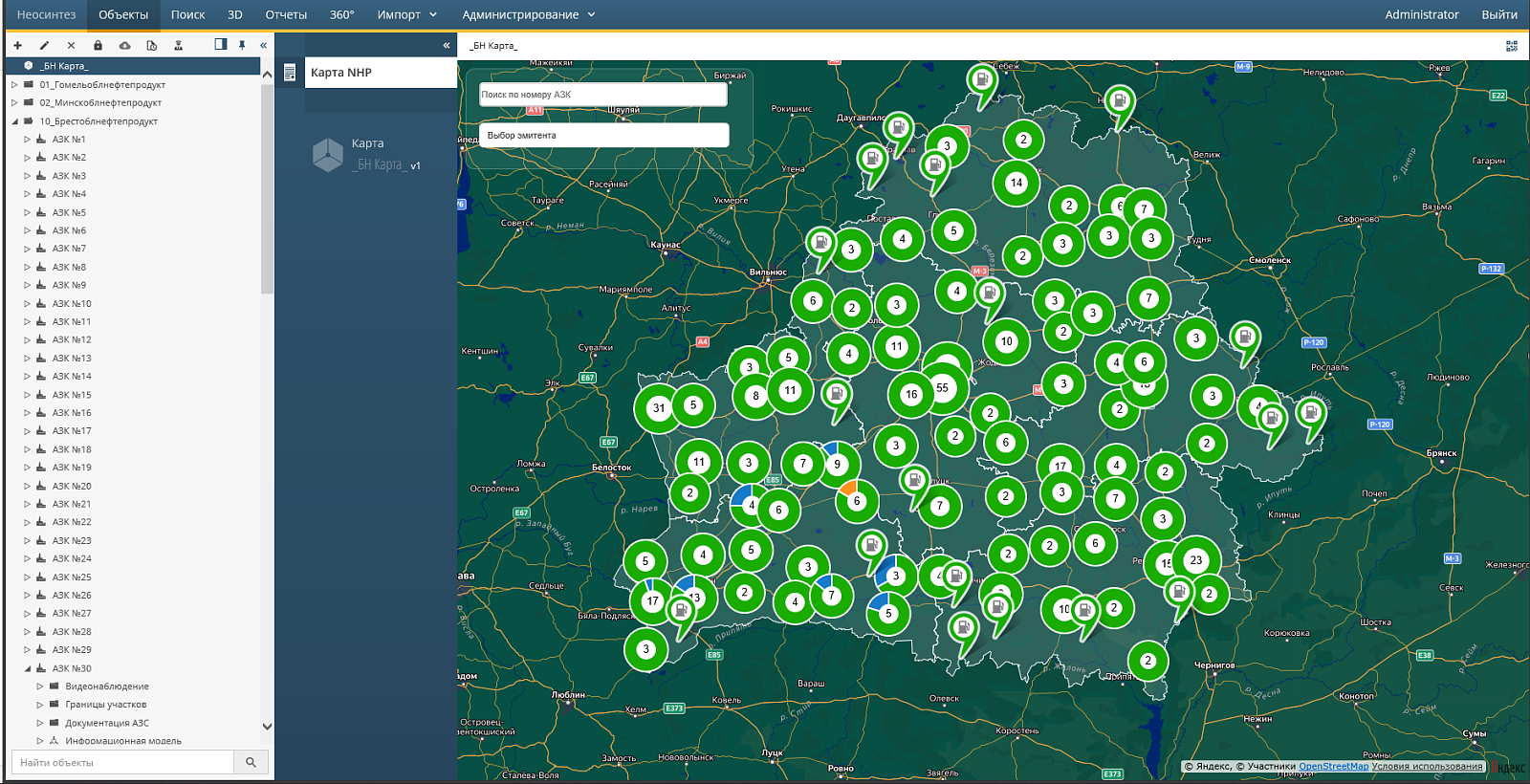Screen dimensions: 1530x784
Task: Click the cloud upload icon
Action: coord(124,45)
